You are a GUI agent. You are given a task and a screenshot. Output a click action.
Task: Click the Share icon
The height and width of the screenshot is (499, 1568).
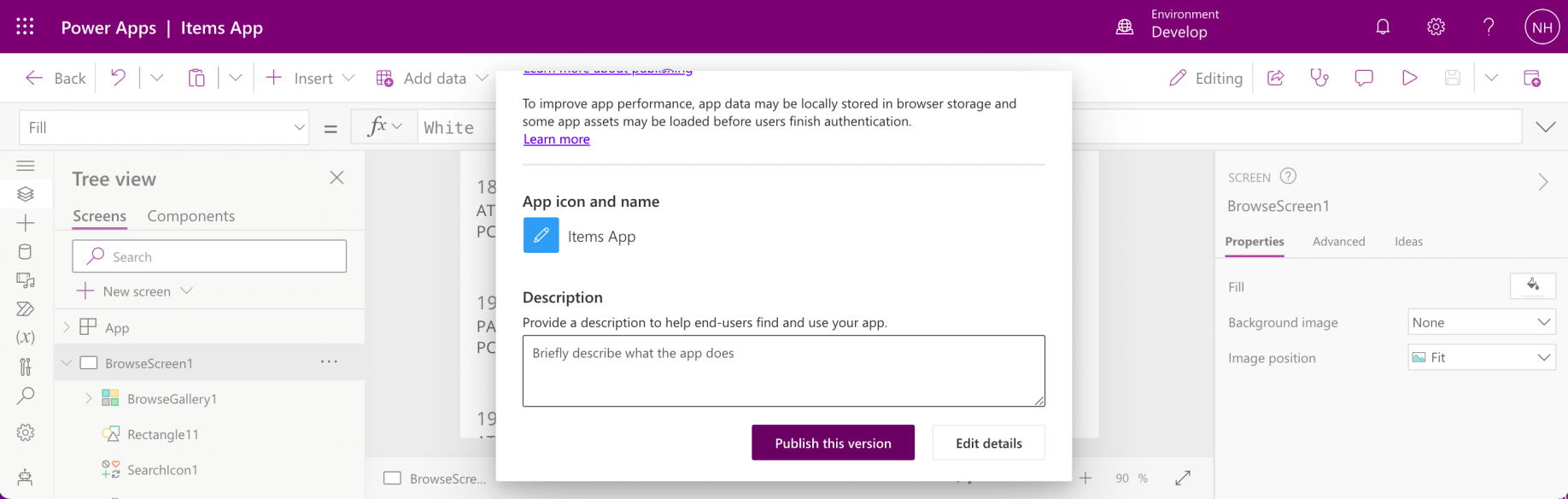pos(1276,78)
